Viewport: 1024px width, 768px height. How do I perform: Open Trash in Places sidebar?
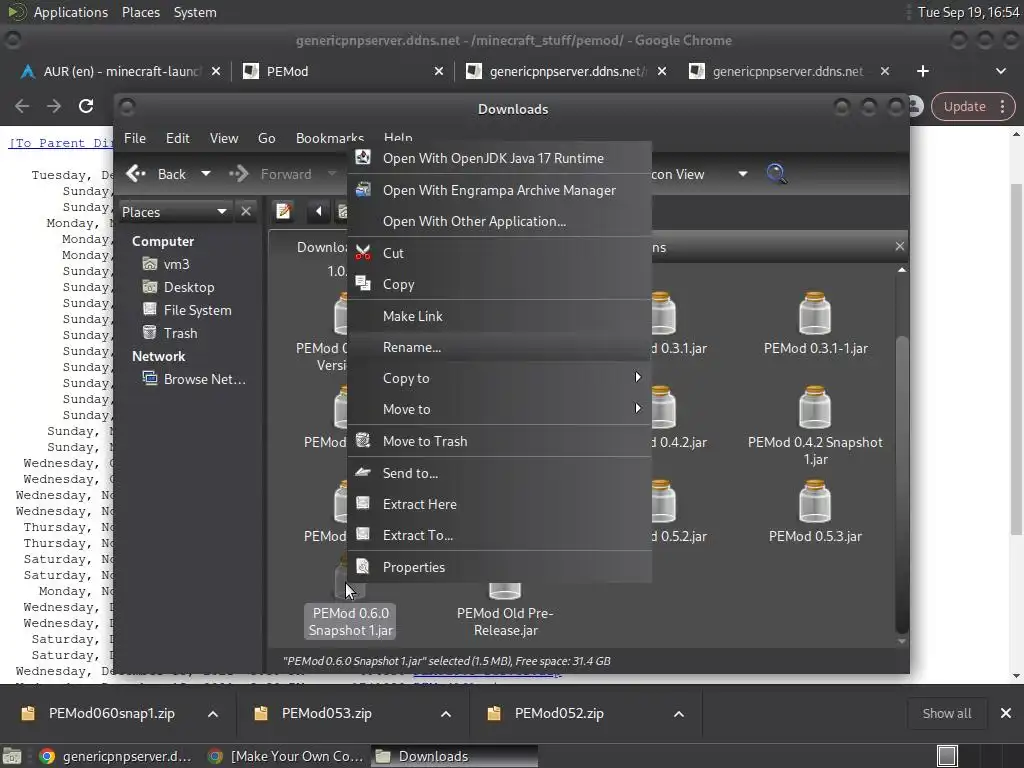pos(170,333)
